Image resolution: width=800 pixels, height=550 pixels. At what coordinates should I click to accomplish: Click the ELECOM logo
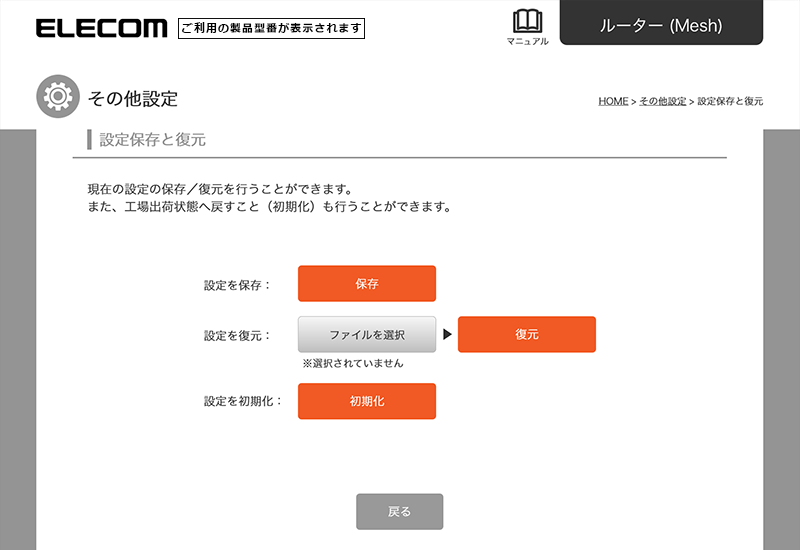(101, 28)
